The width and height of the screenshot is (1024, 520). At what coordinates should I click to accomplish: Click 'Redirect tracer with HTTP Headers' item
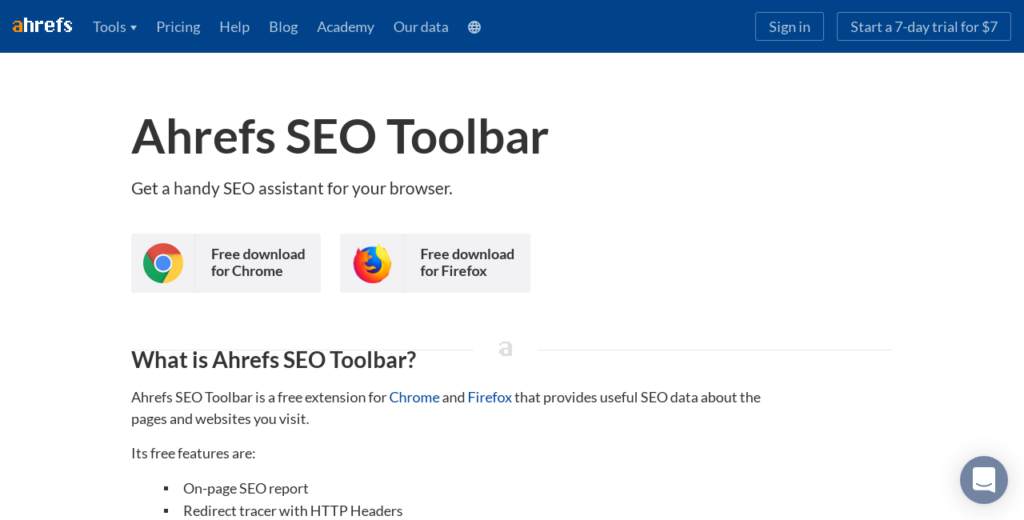click(x=293, y=511)
